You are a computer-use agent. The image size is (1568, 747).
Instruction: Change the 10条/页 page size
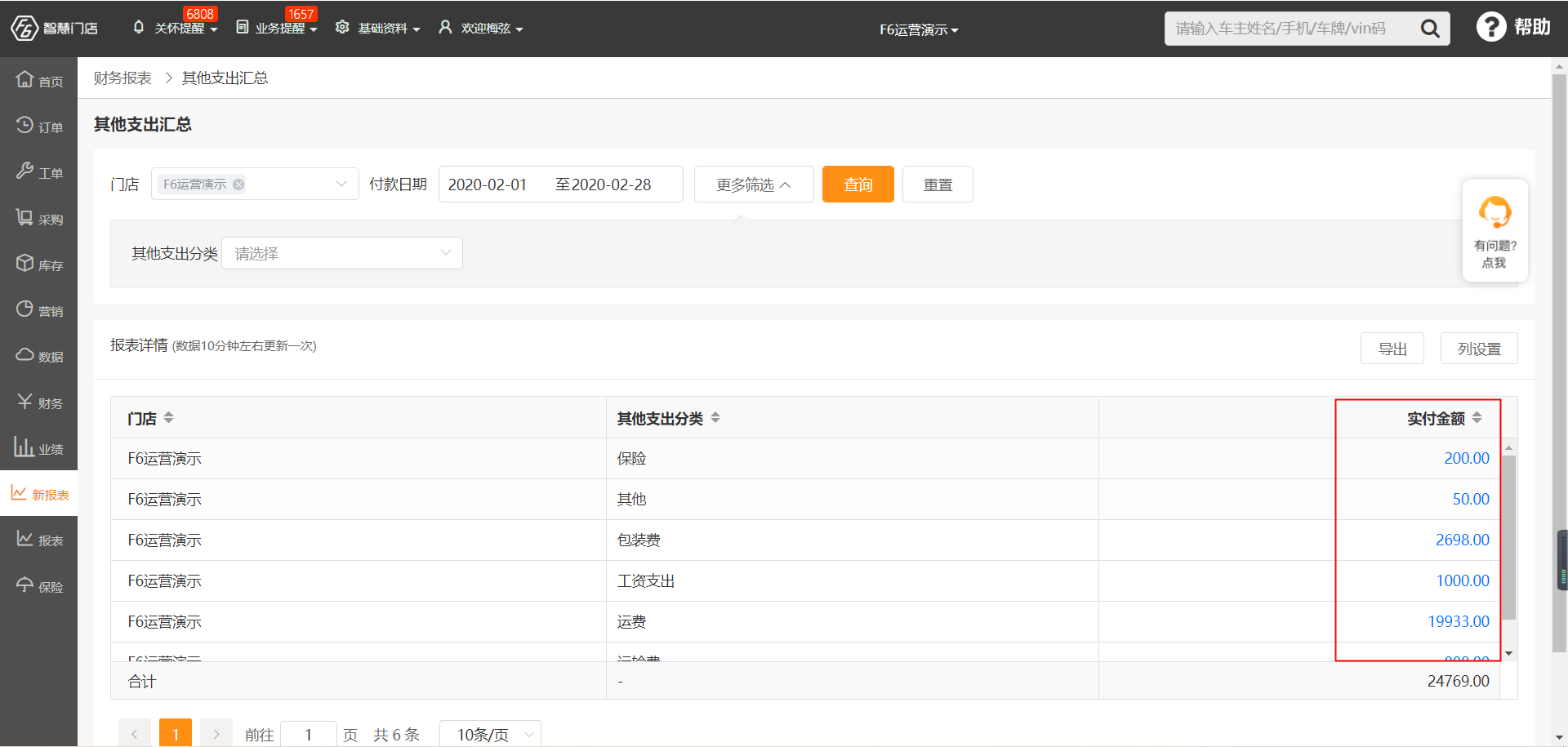tap(490, 734)
